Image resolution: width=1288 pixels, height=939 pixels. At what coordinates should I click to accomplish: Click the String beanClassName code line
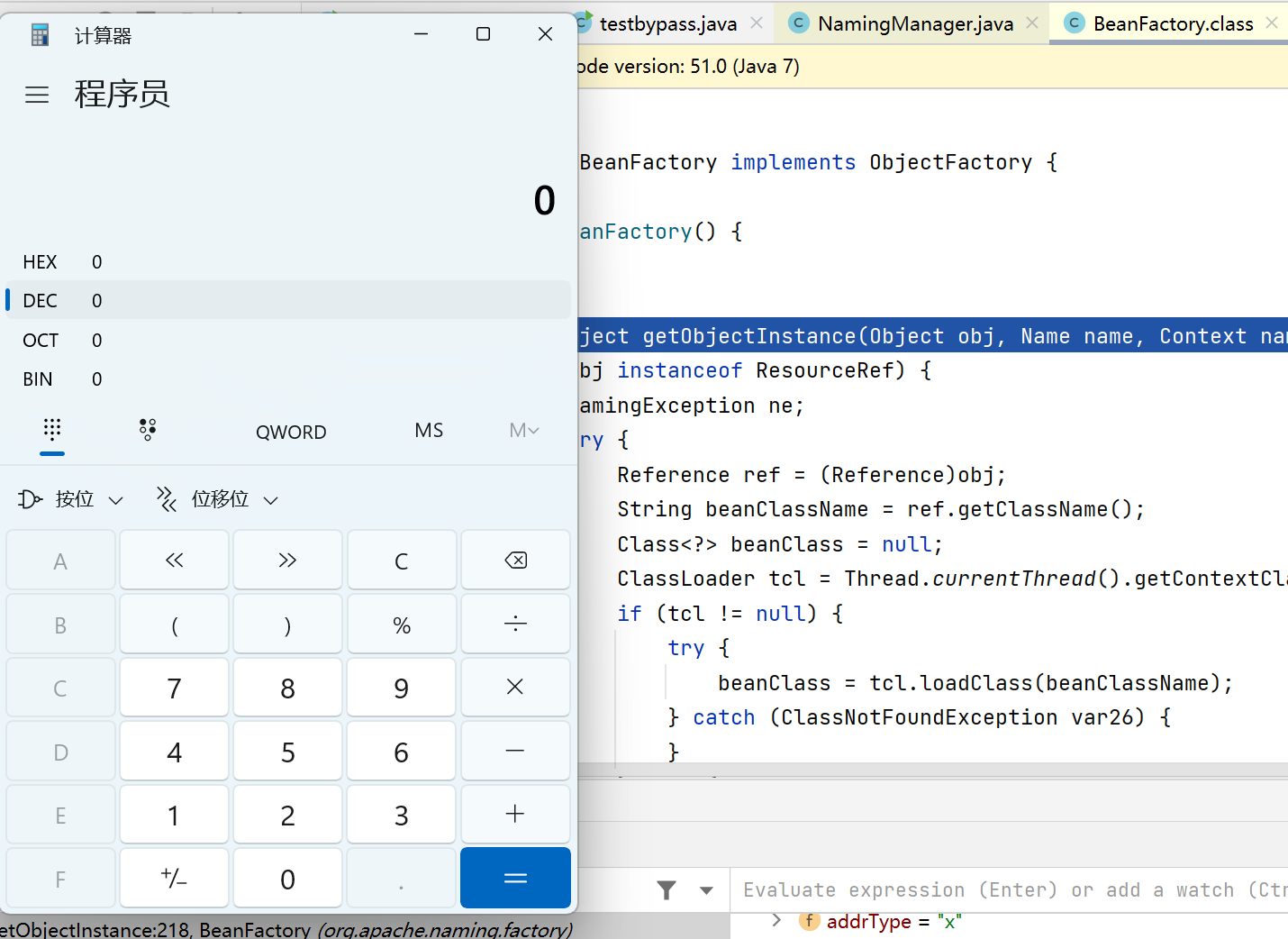pyautogui.click(x=880, y=509)
